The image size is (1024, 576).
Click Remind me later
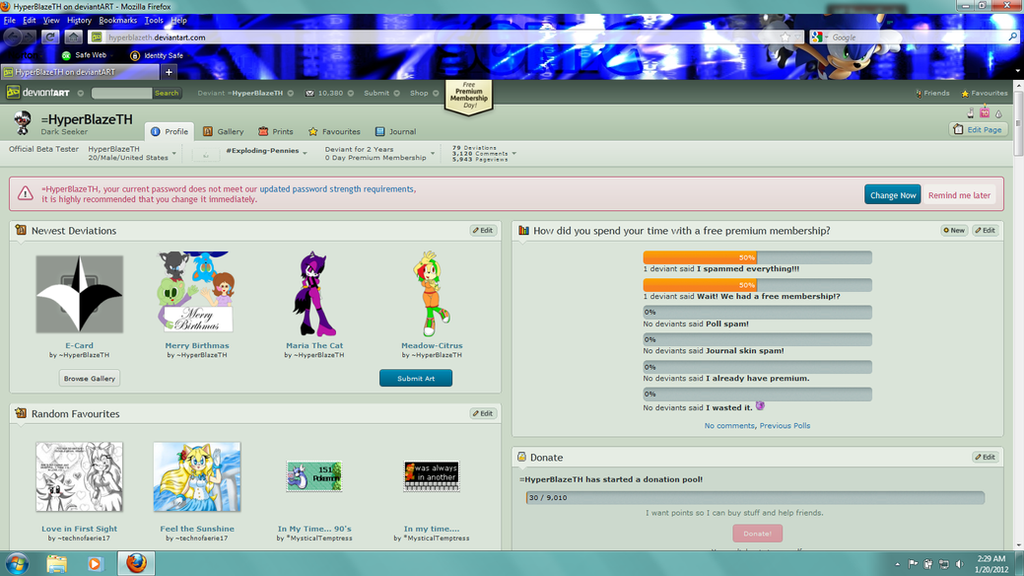pyautogui.click(x=959, y=195)
